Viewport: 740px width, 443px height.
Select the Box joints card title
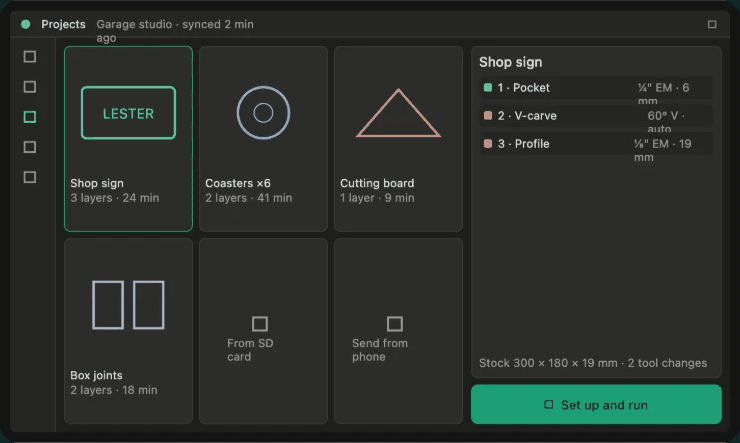click(x=96, y=375)
